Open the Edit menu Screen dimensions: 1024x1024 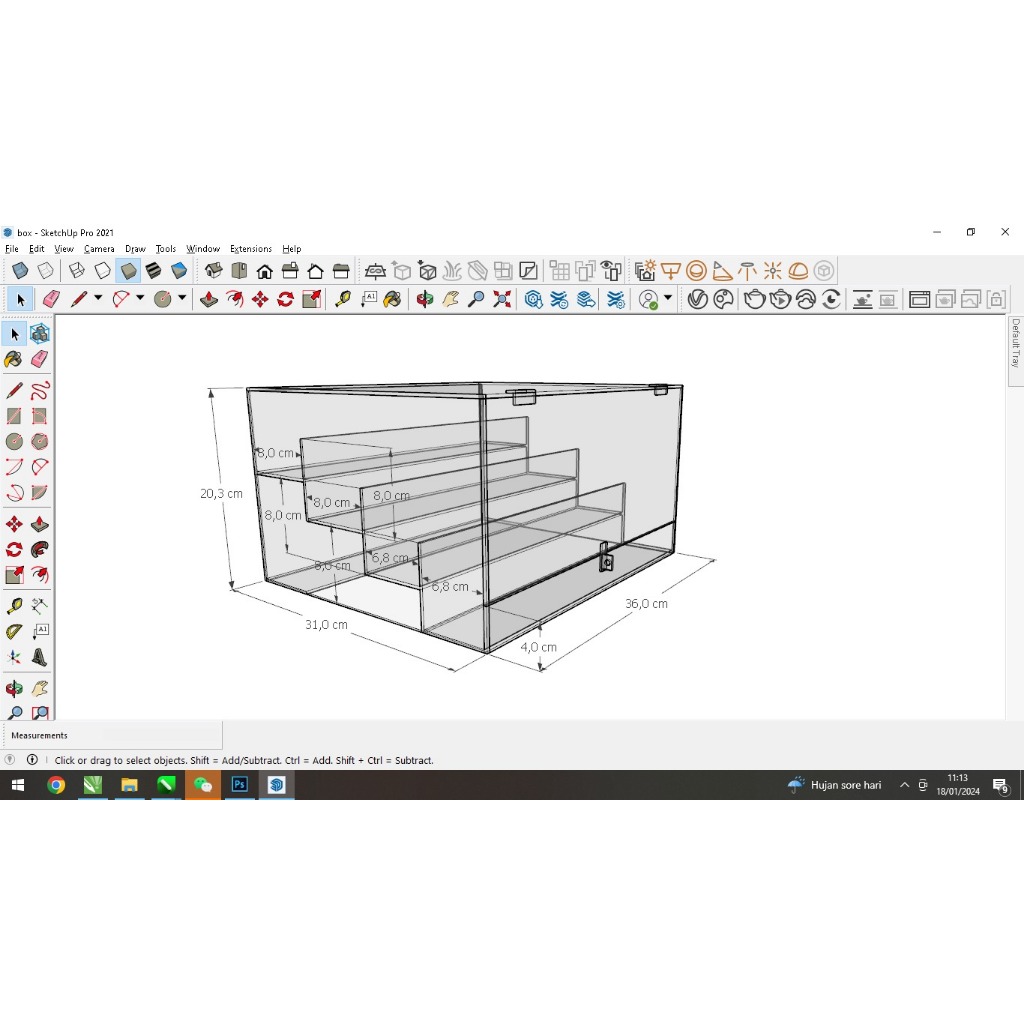37,249
